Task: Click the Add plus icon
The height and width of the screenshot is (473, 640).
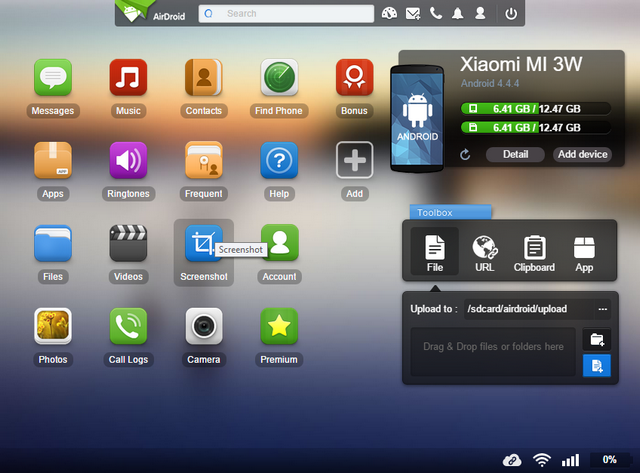Action: point(354,160)
